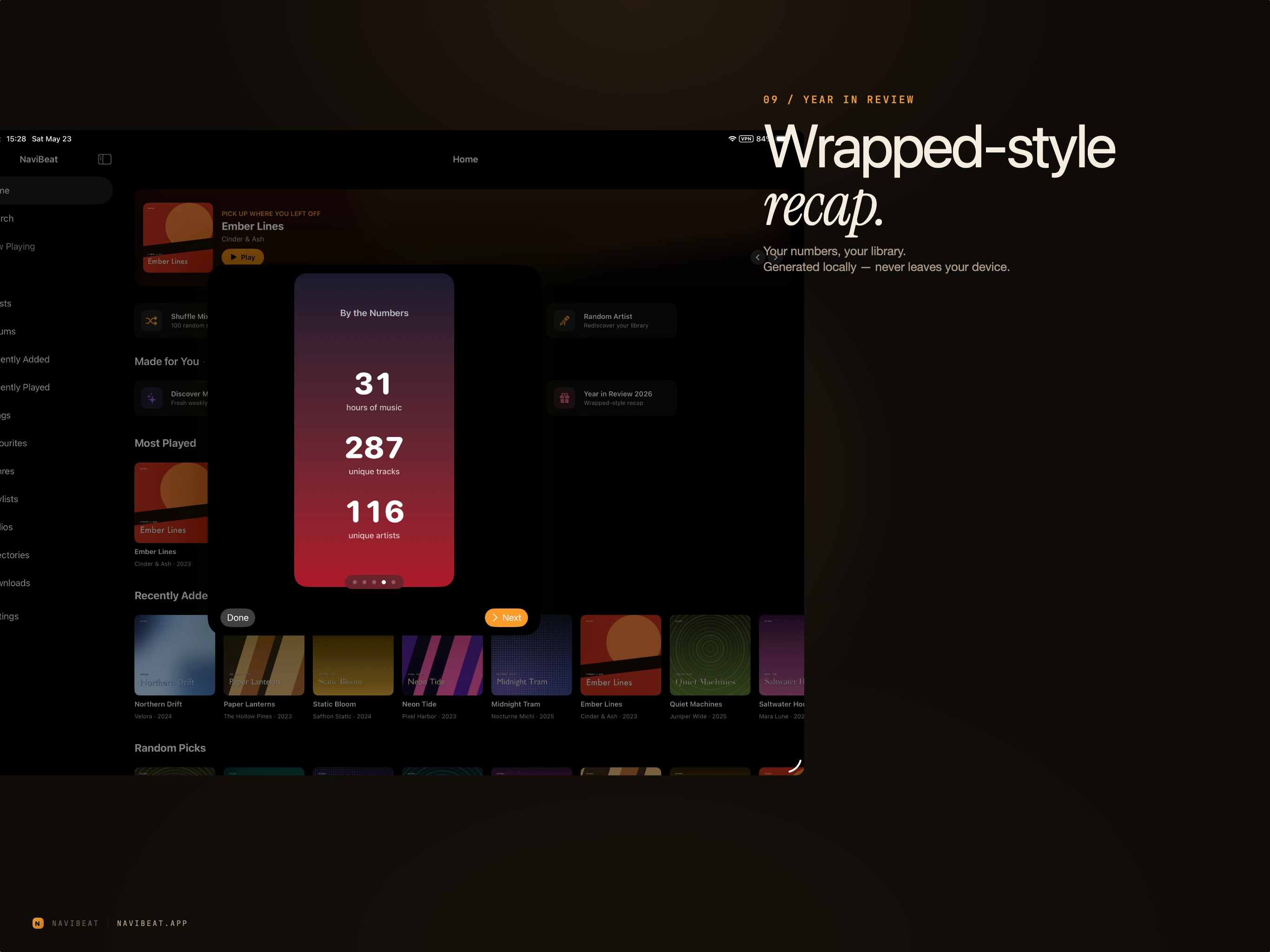Image resolution: width=1270 pixels, height=952 pixels.
Task: Open Recently Played in sidebar
Action: tap(56, 387)
